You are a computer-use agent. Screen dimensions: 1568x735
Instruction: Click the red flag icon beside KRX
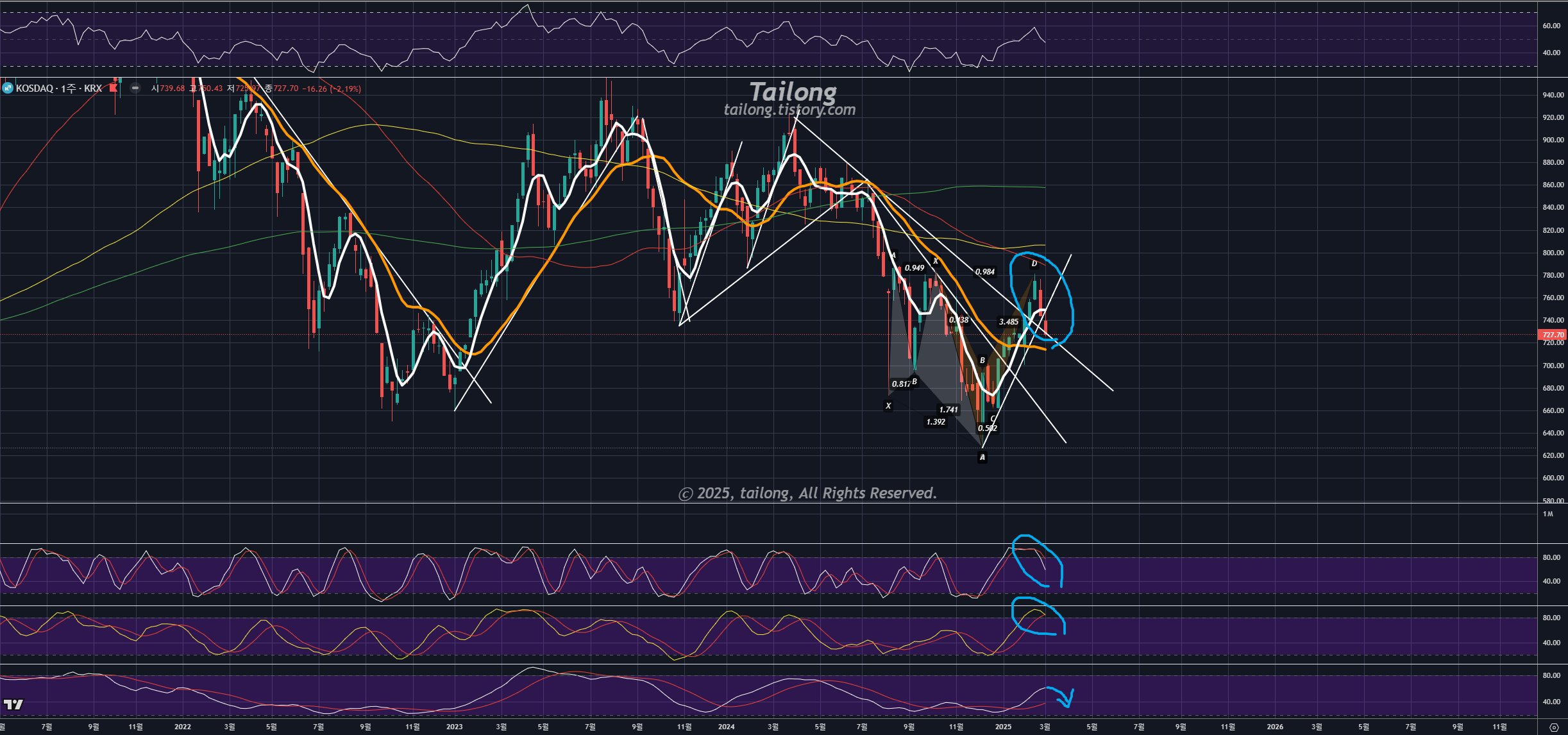[114, 88]
